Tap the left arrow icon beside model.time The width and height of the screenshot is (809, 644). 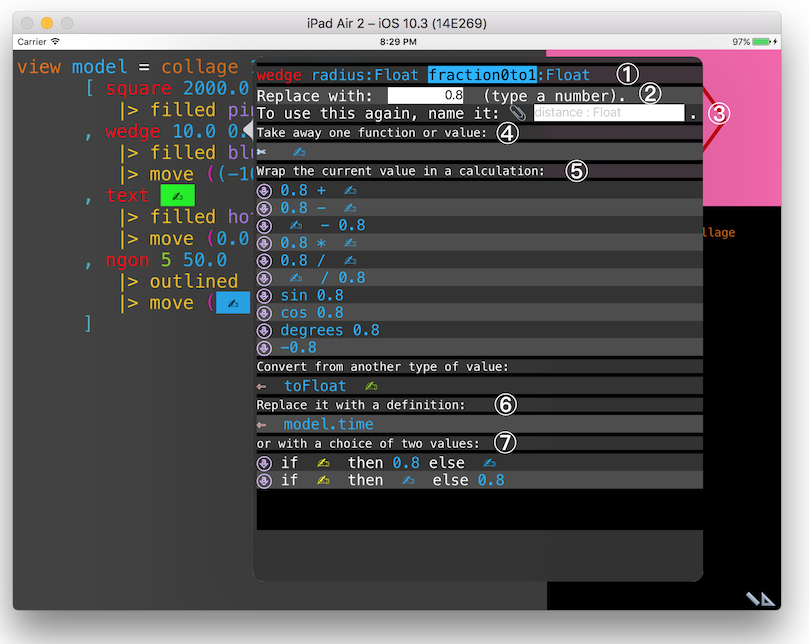point(262,425)
